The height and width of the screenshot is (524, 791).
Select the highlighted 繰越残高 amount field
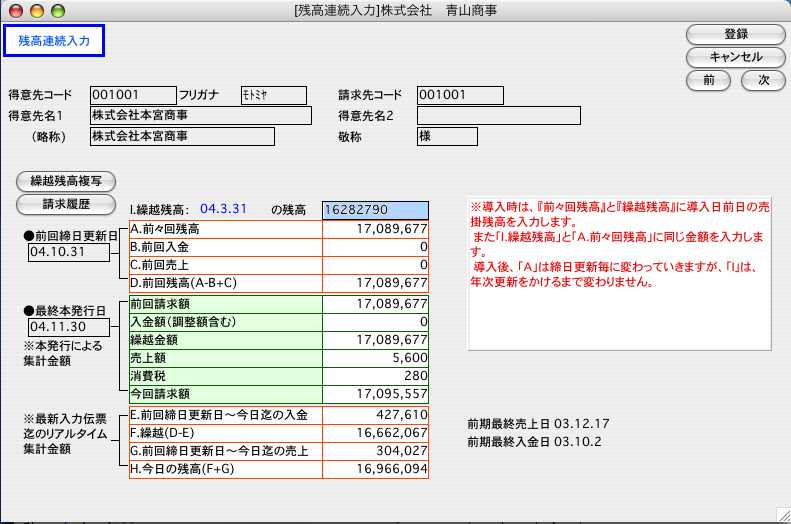[x=375, y=211]
